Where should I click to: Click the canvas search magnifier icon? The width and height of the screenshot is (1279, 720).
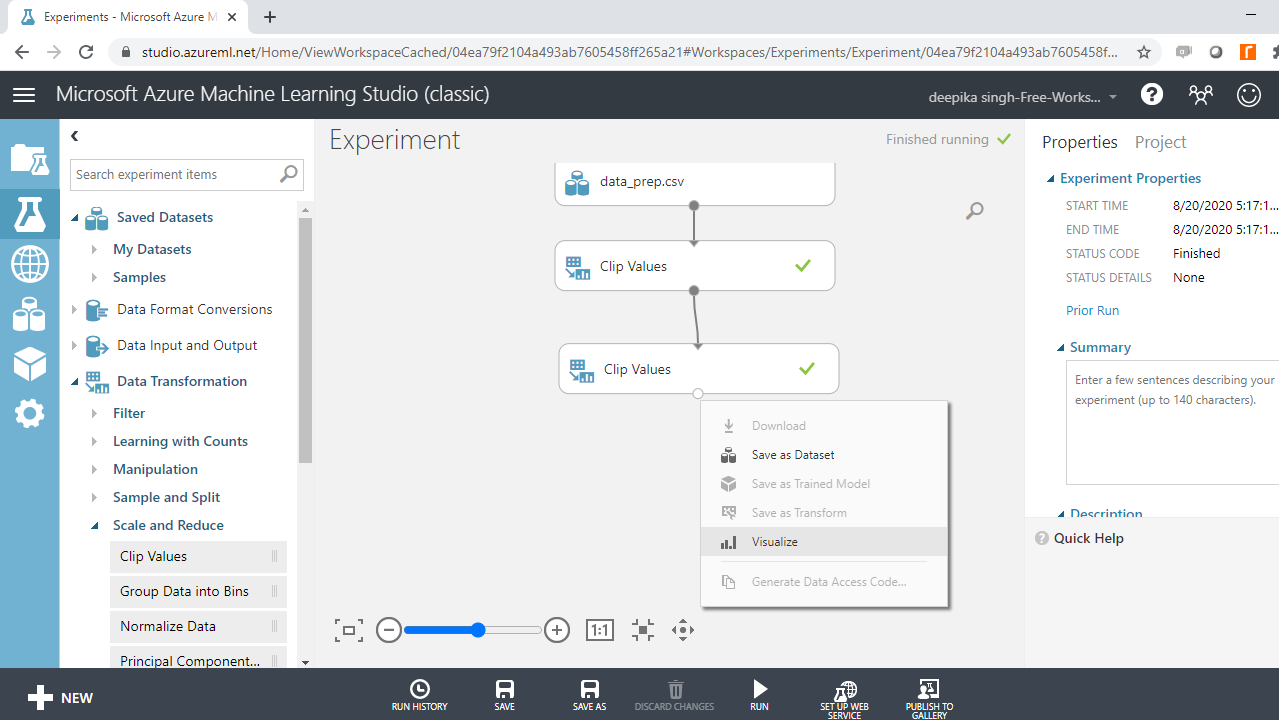(x=974, y=211)
